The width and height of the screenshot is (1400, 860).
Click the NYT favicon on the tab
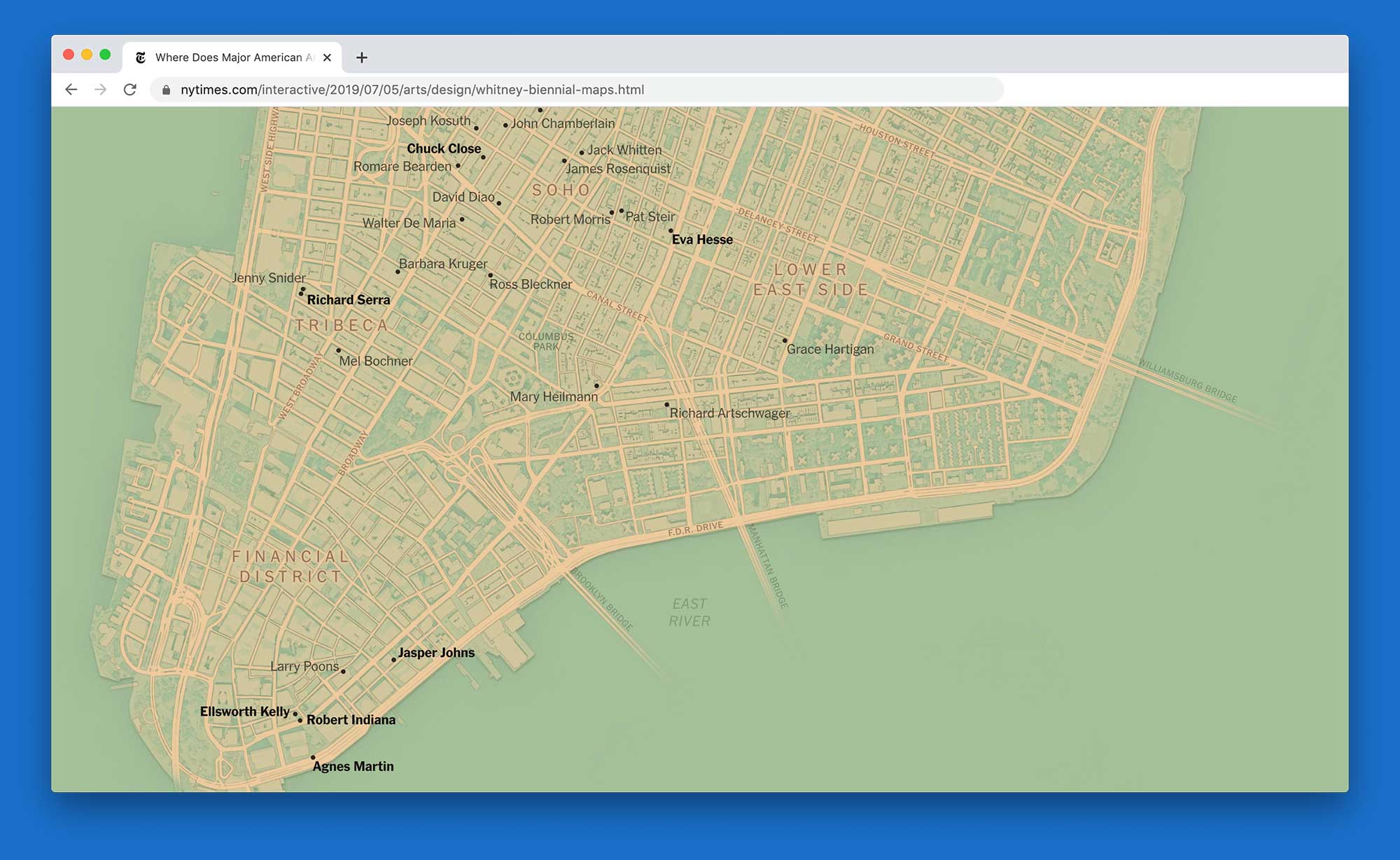coord(141,58)
